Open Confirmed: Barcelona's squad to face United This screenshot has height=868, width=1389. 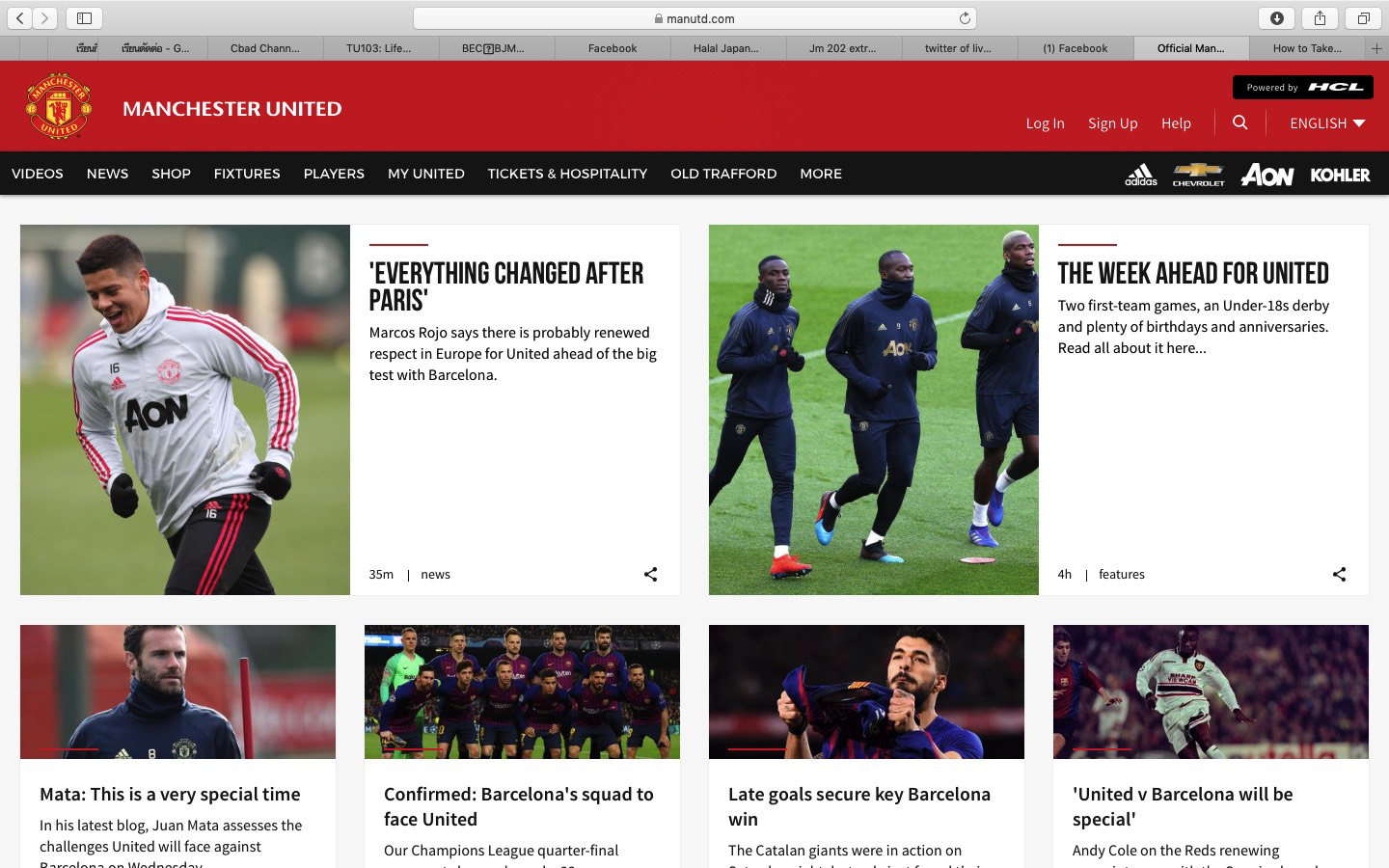tap(519, 806)
